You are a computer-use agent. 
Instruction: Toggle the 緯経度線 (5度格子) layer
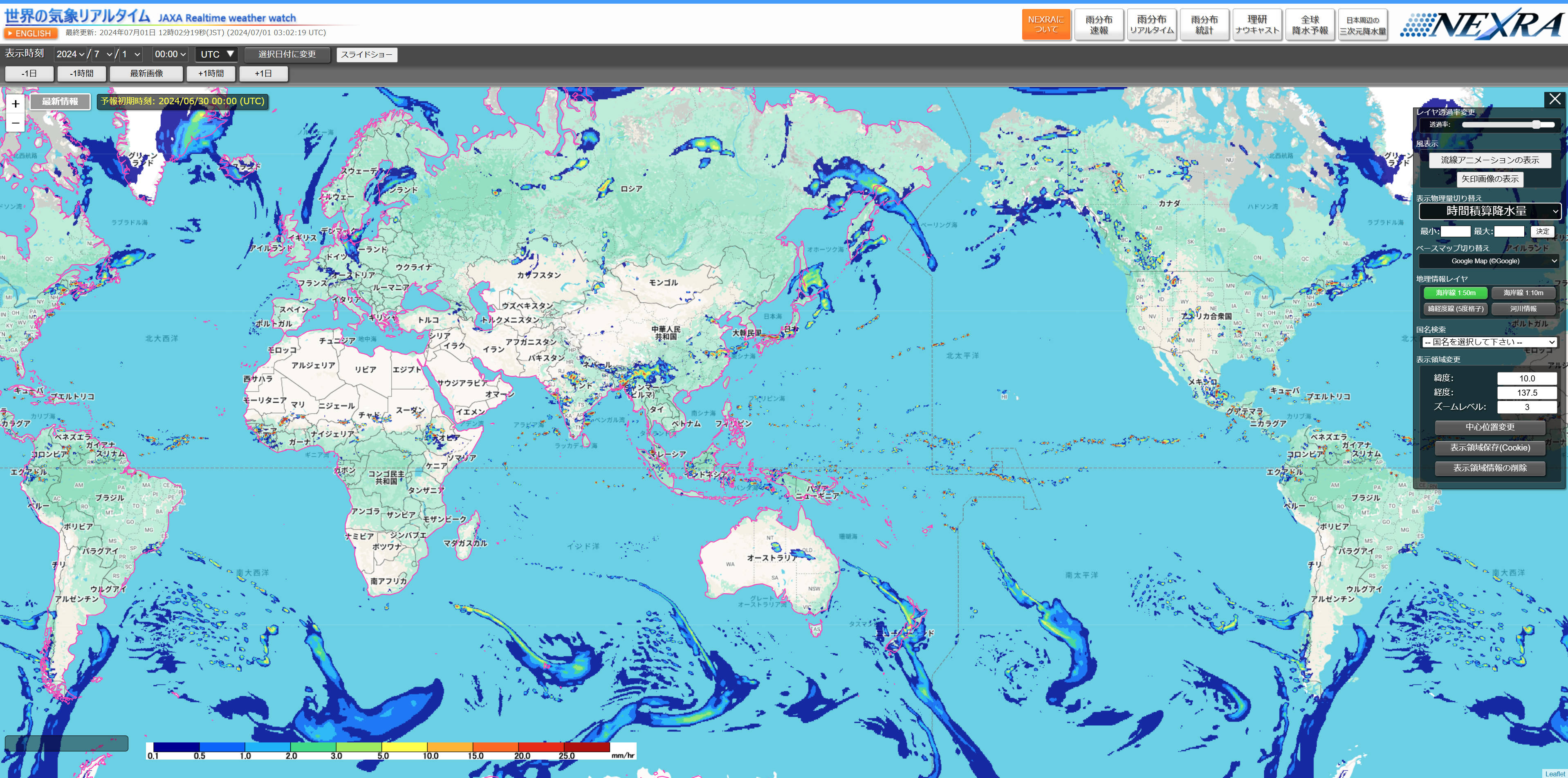(1456, 309)
